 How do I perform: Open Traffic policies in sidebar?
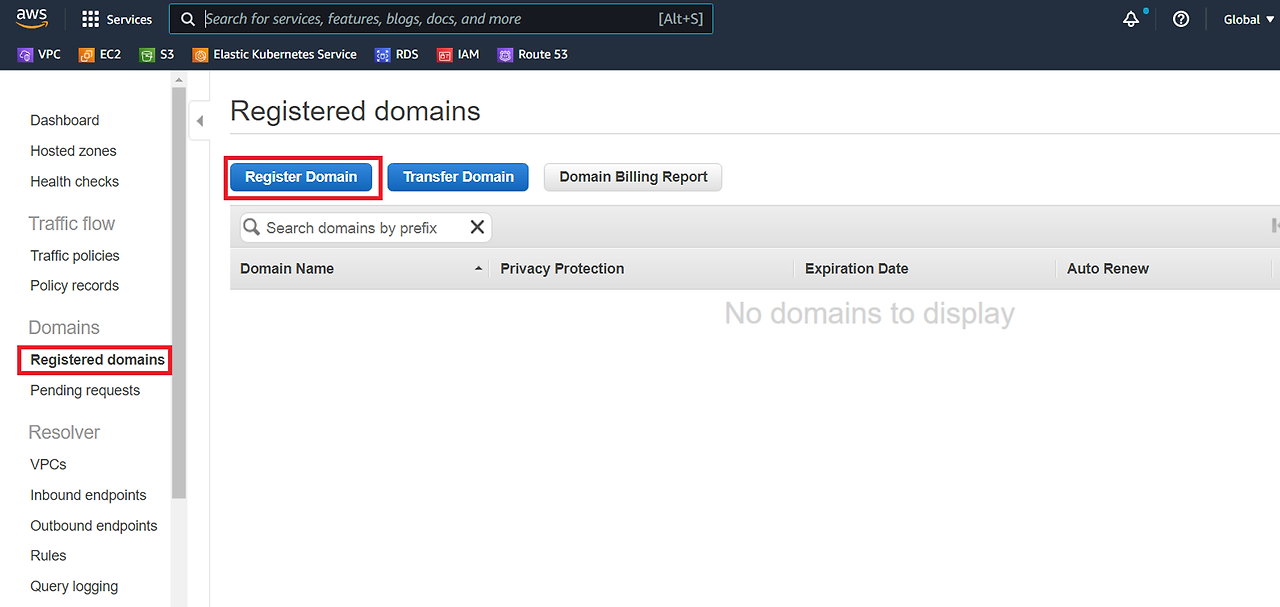75,255
